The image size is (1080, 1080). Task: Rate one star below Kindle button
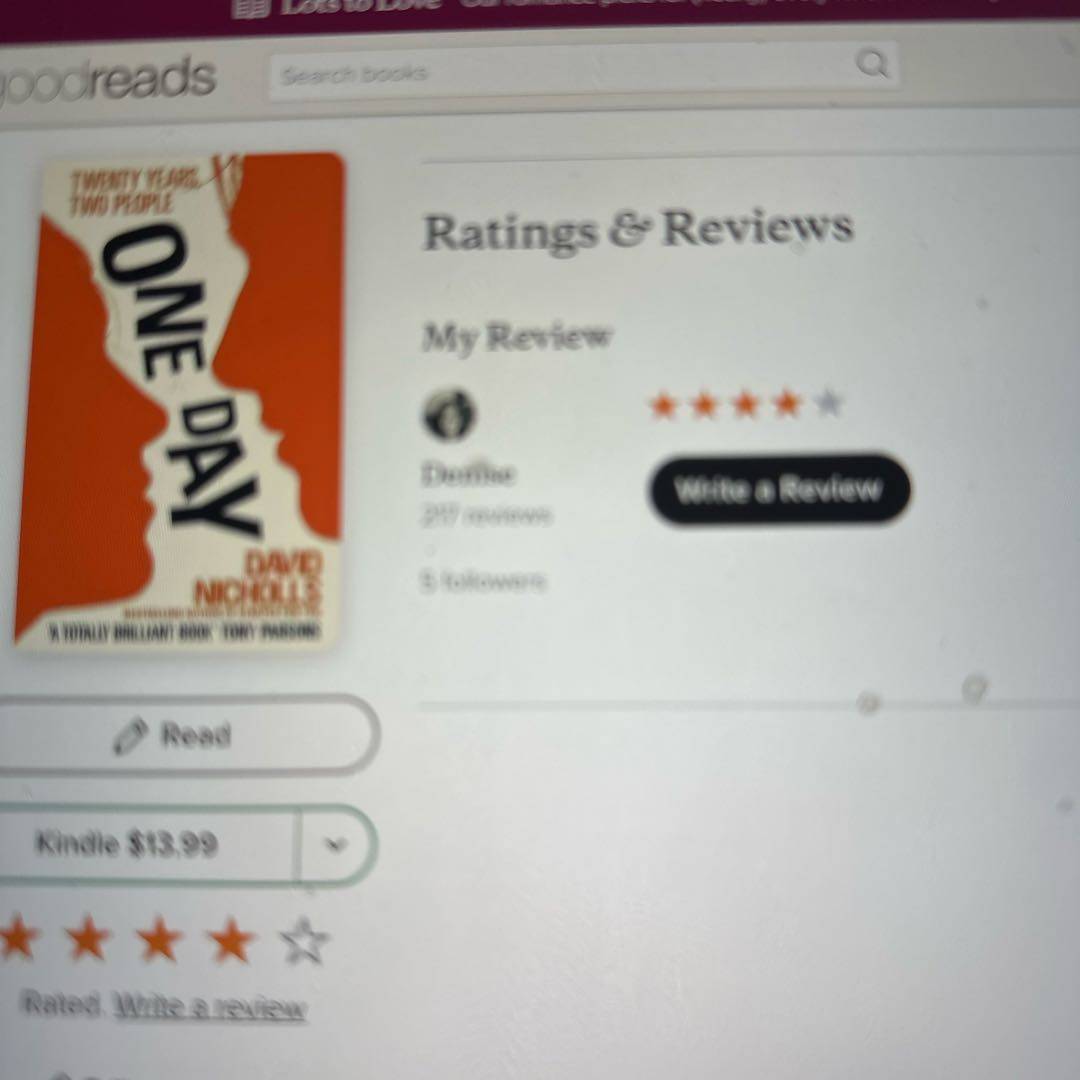tap(17, 938)
